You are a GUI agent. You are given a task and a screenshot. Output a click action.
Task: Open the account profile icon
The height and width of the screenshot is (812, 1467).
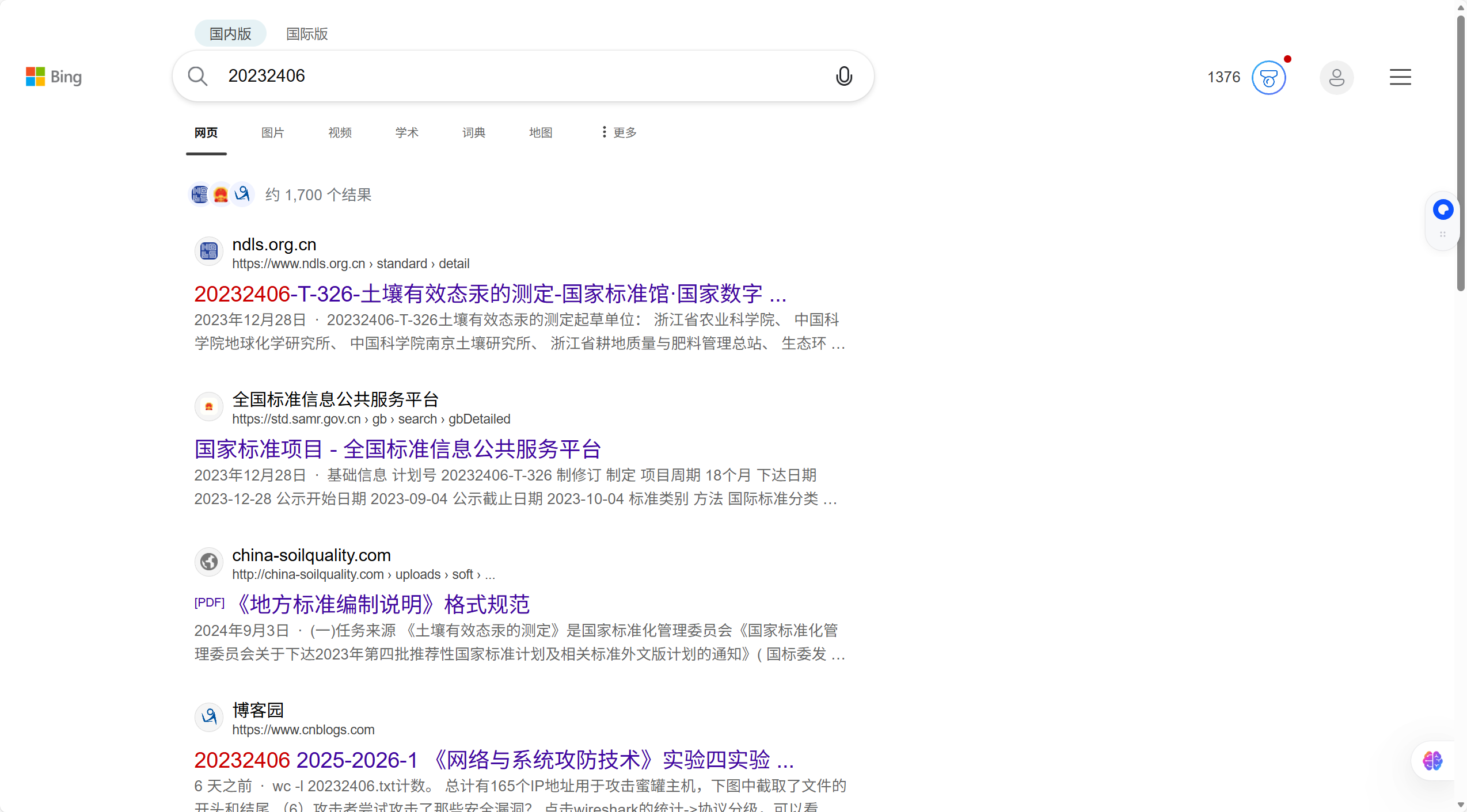[x=1337, y=77]
